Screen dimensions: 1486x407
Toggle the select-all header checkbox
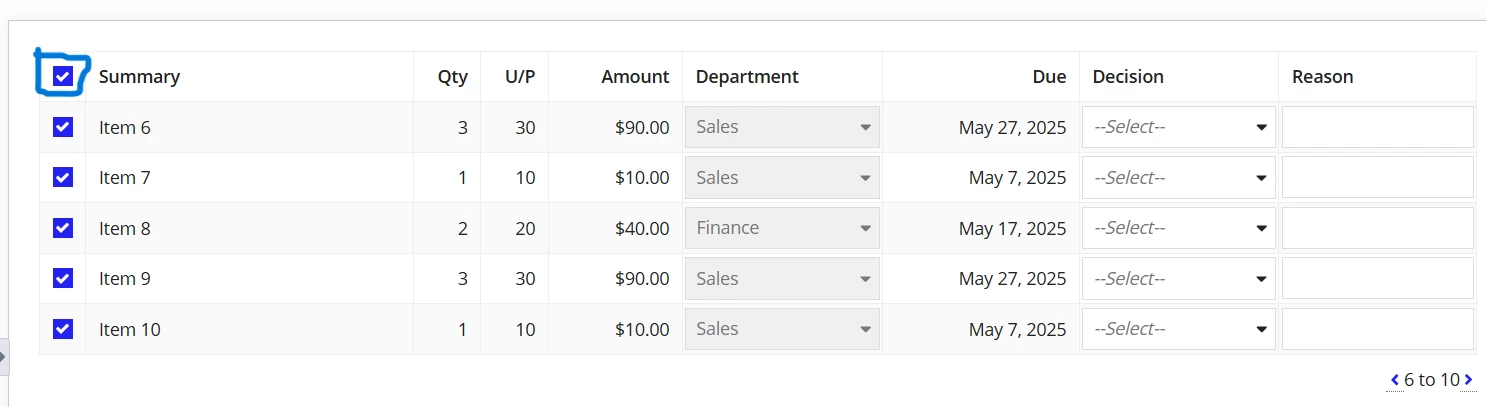point(63,77)
